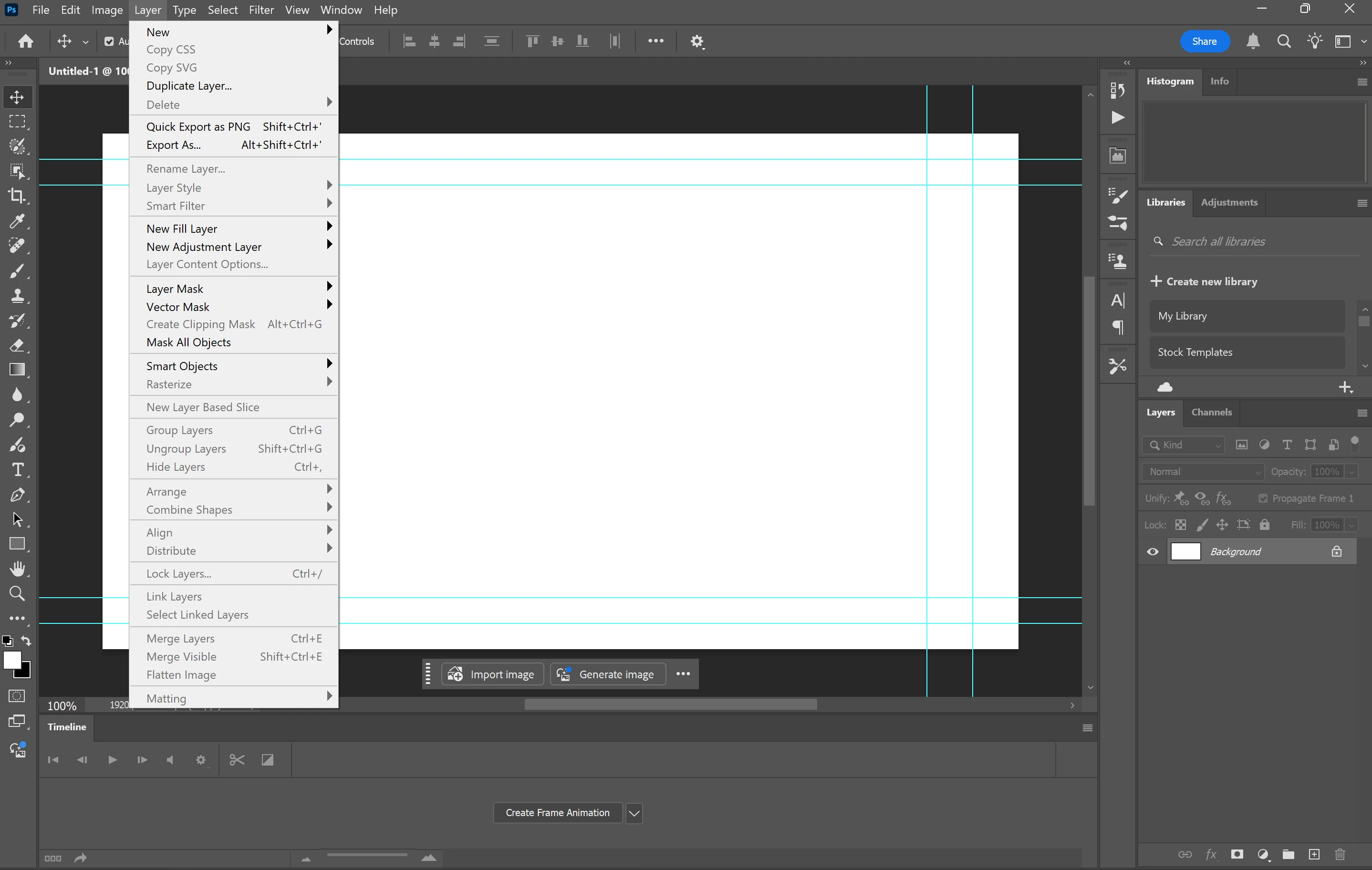The width and height of the screenshot is (1372, 870).
Task: Select the Crop tool
Action: pyautogui.click(x=17, y=196)
